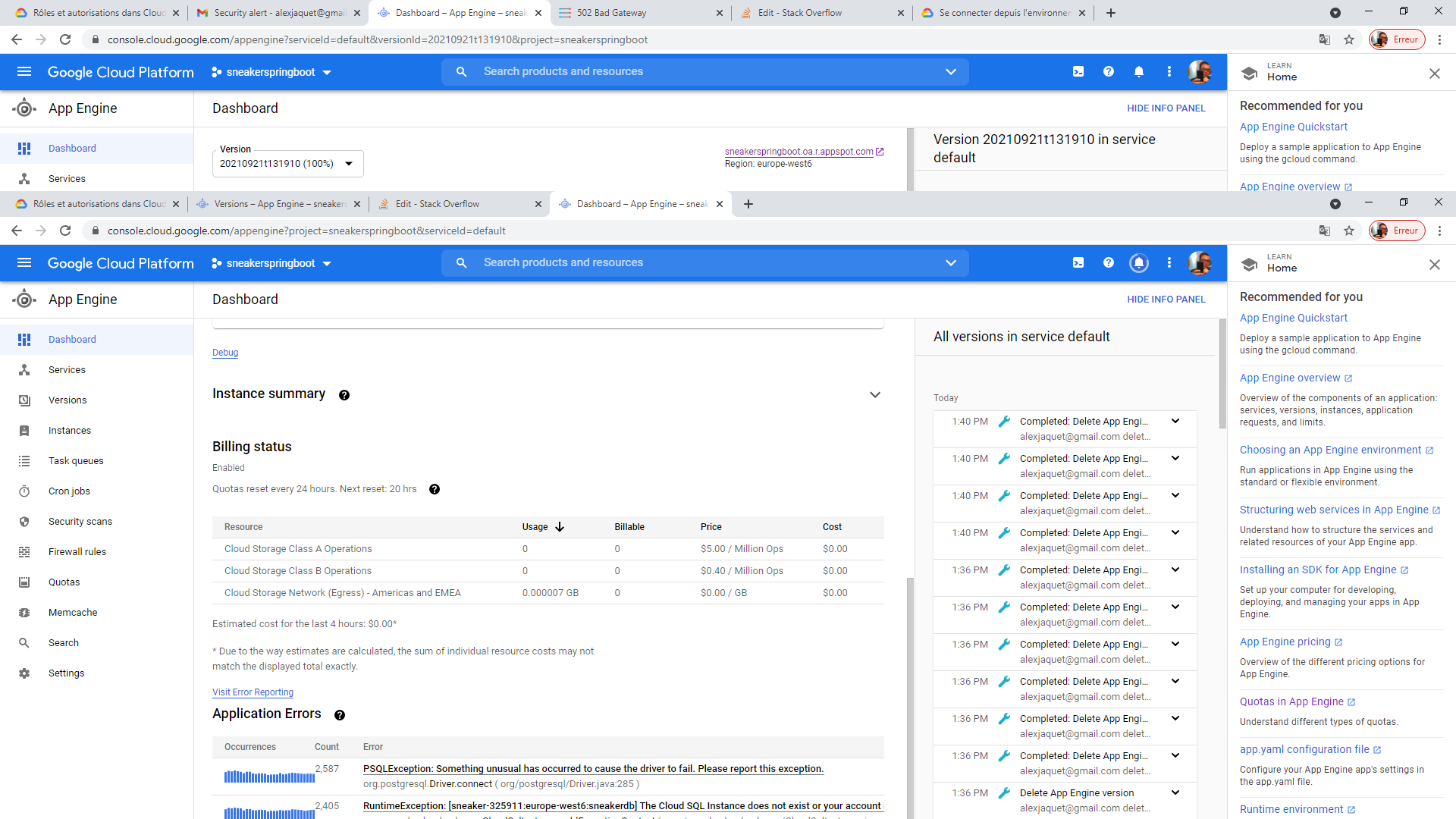
Task: Expand the Instance summary section
Action: point(875,394)
